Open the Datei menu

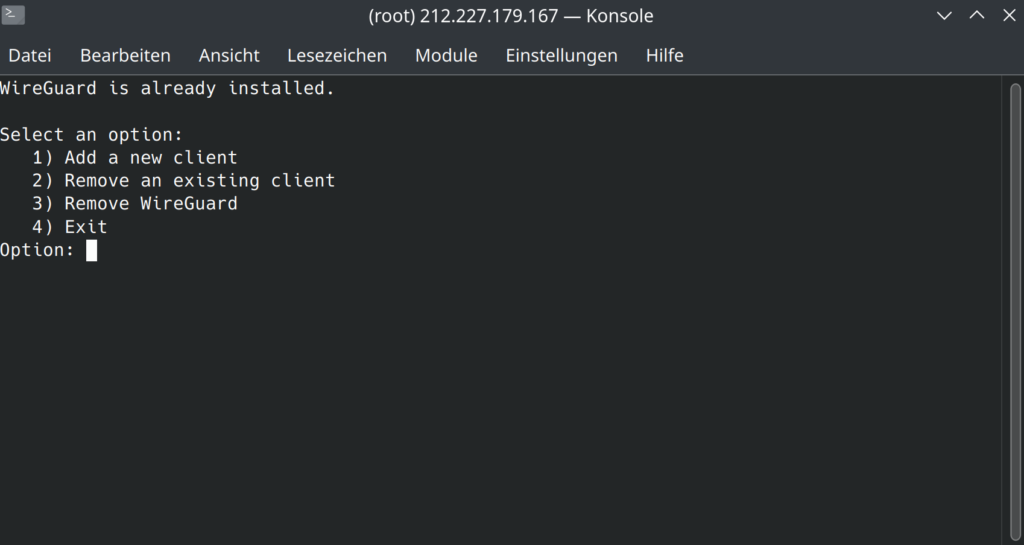point(30,55)
